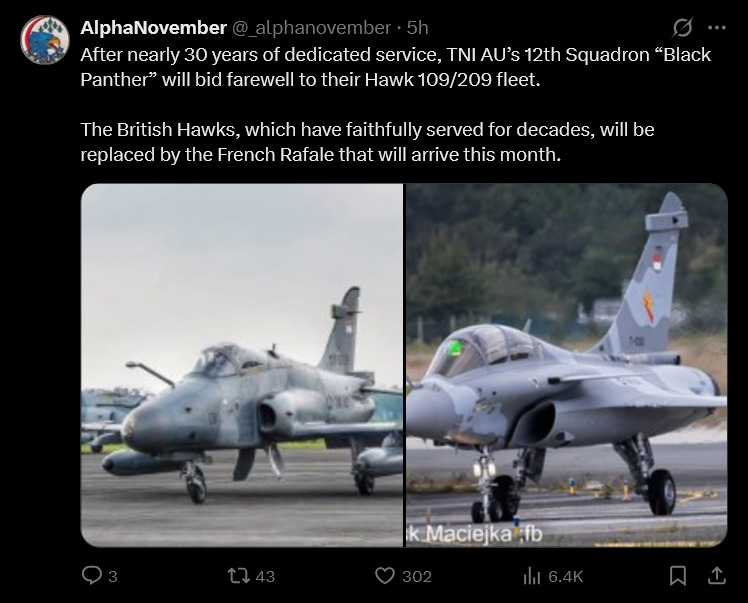Click the AlphaNovember display name
748x603 pixels.
[153, 28]
